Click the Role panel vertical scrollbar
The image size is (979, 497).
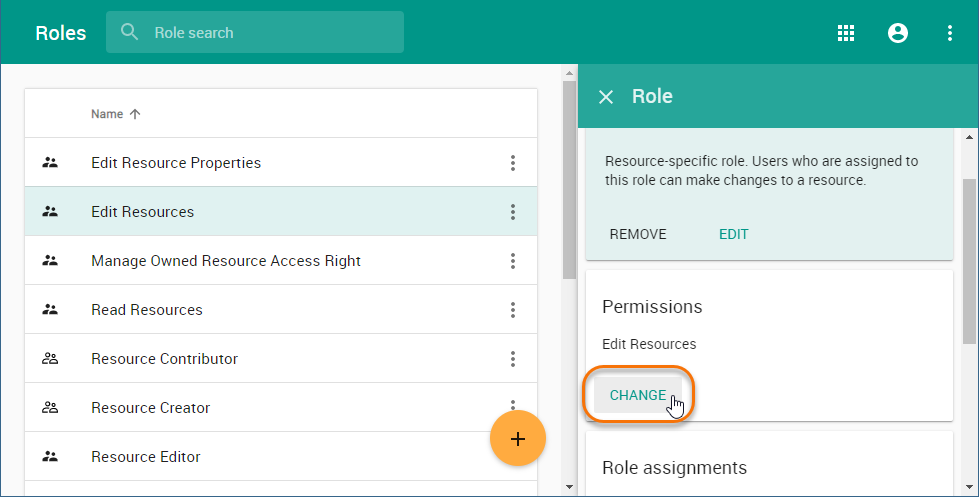(969, 260)
